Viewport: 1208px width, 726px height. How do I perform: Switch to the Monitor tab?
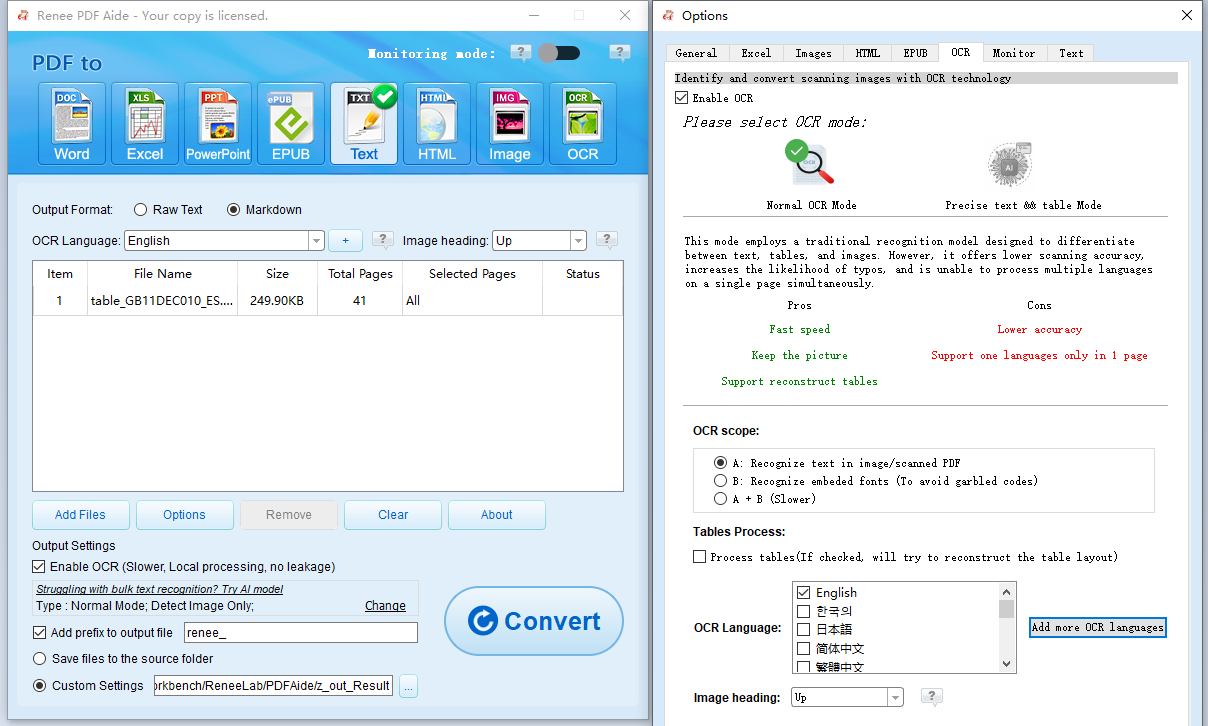(1014, 52)
